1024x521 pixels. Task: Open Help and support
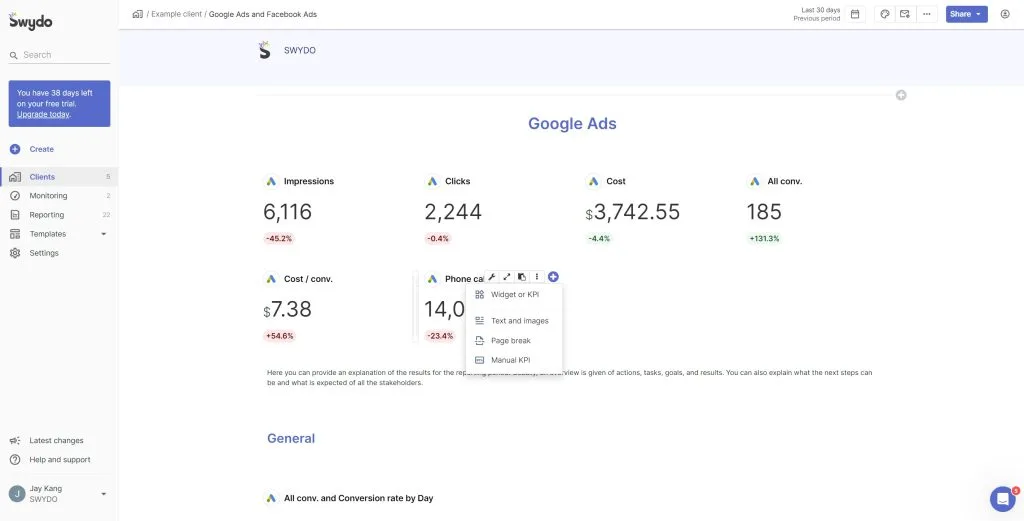pyautogui.click(x=50, y=460)
